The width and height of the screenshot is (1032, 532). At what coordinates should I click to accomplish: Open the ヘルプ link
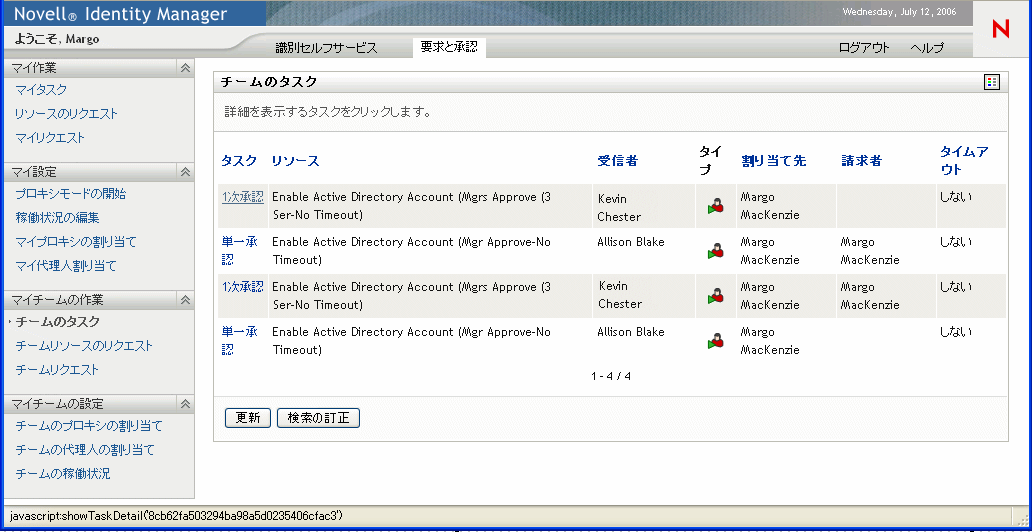coord(927,48)
